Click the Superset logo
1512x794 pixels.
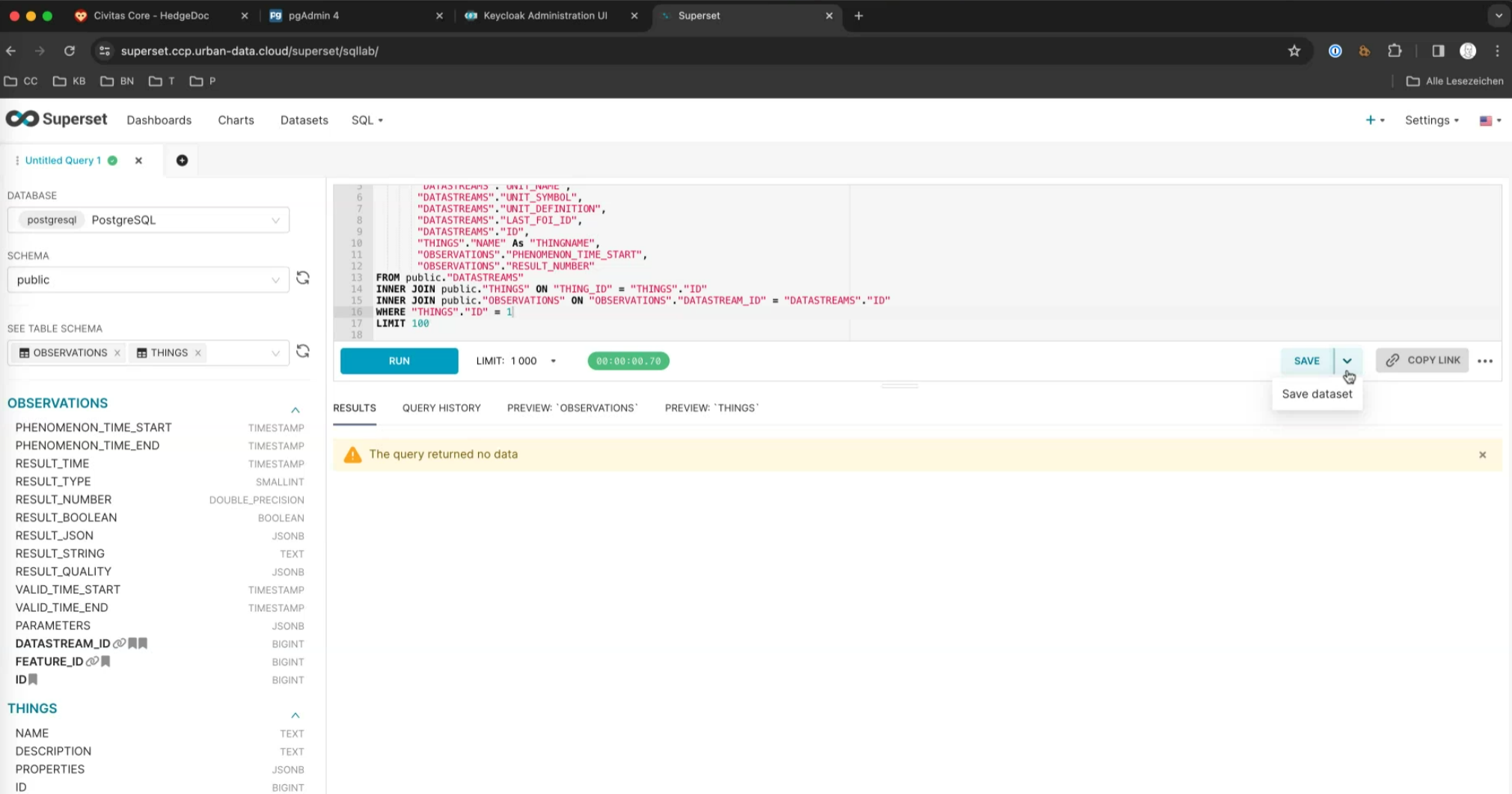[57, 120]
